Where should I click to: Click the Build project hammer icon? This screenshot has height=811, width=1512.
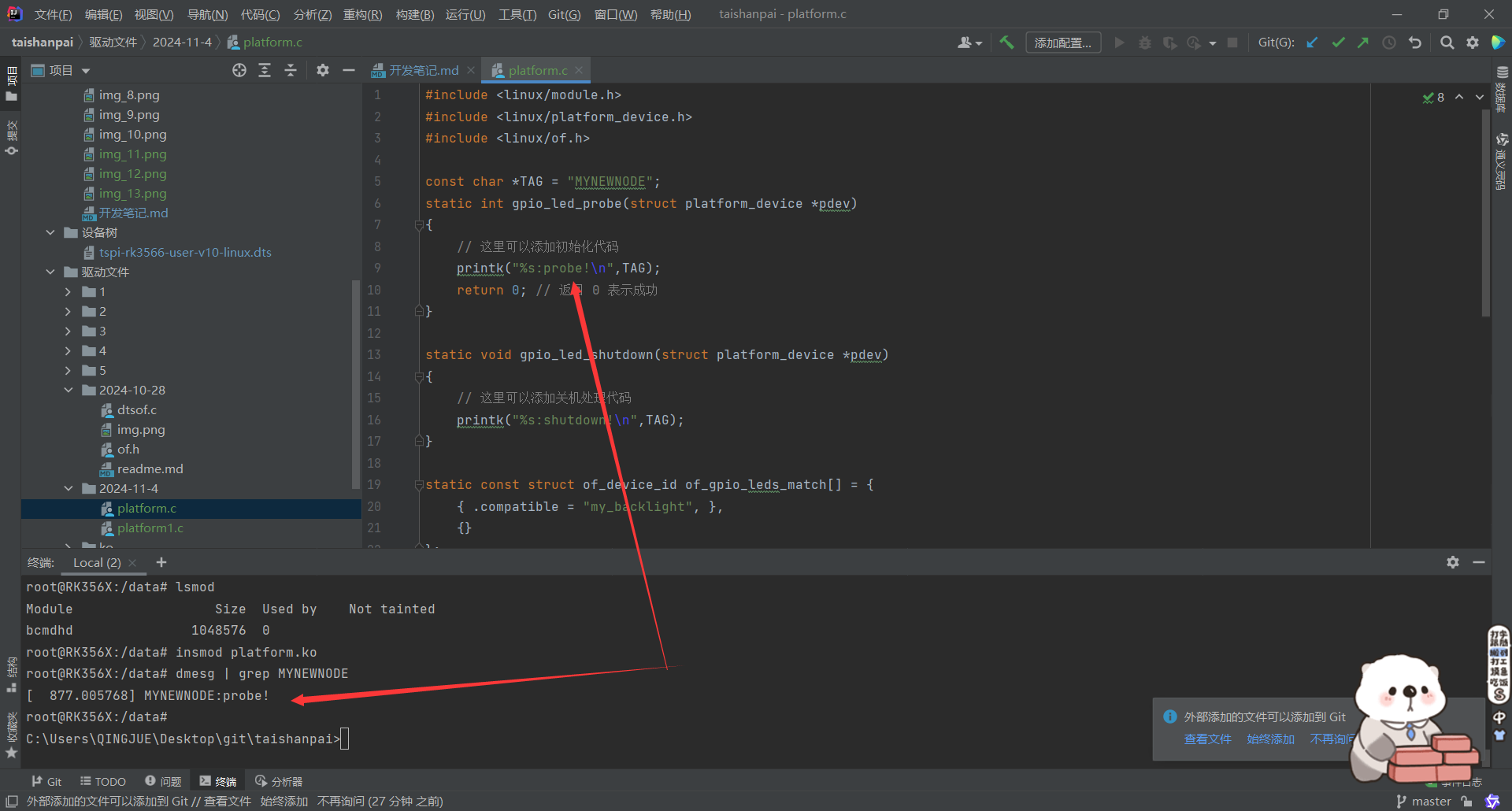point(1006,43)
